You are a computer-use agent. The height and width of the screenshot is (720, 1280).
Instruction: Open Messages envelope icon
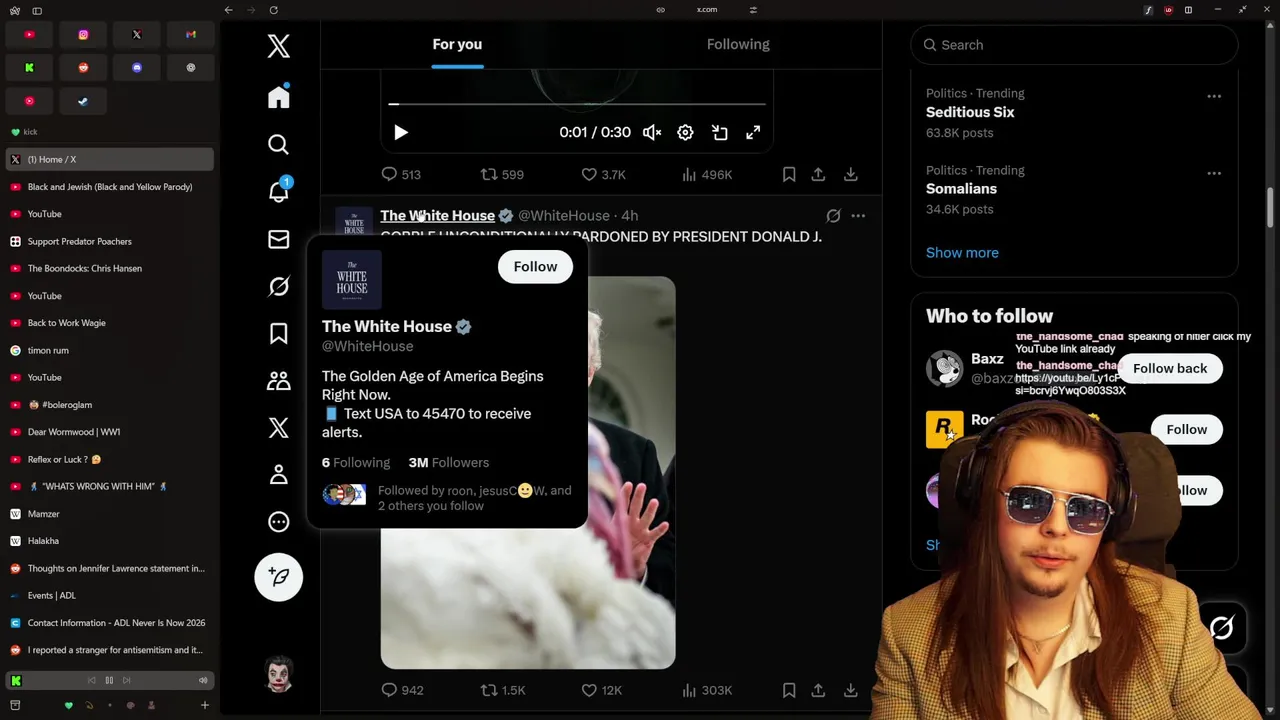279,239
